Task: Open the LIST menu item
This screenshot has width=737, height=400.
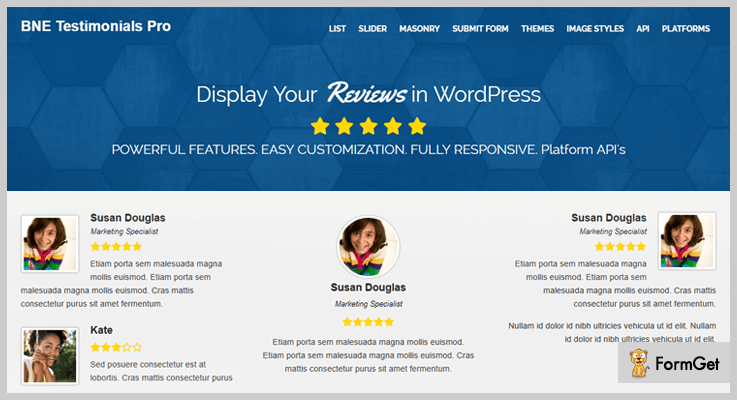Action: click(337, 29)
